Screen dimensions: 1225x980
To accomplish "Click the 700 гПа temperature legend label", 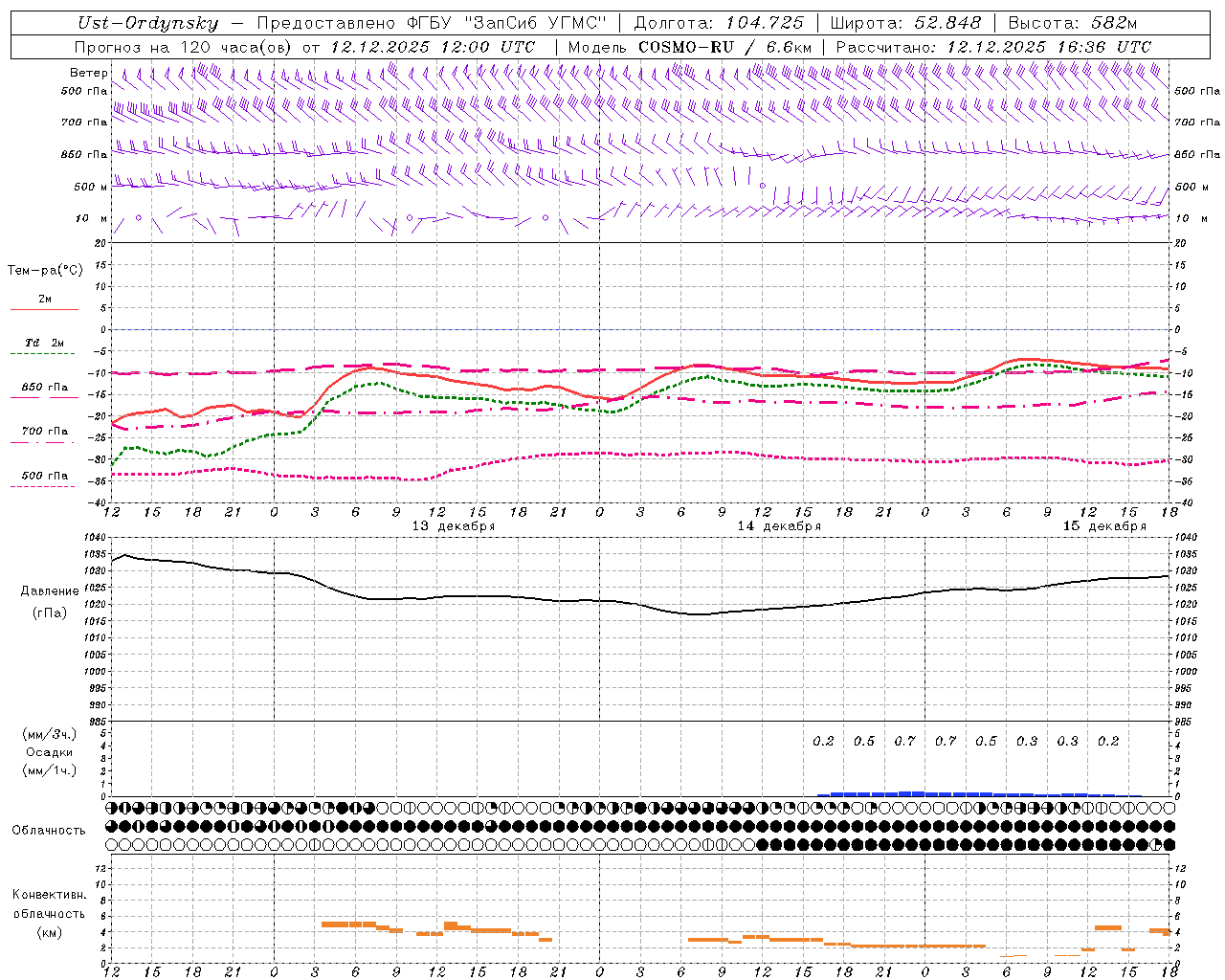I will tap(44, 432).
